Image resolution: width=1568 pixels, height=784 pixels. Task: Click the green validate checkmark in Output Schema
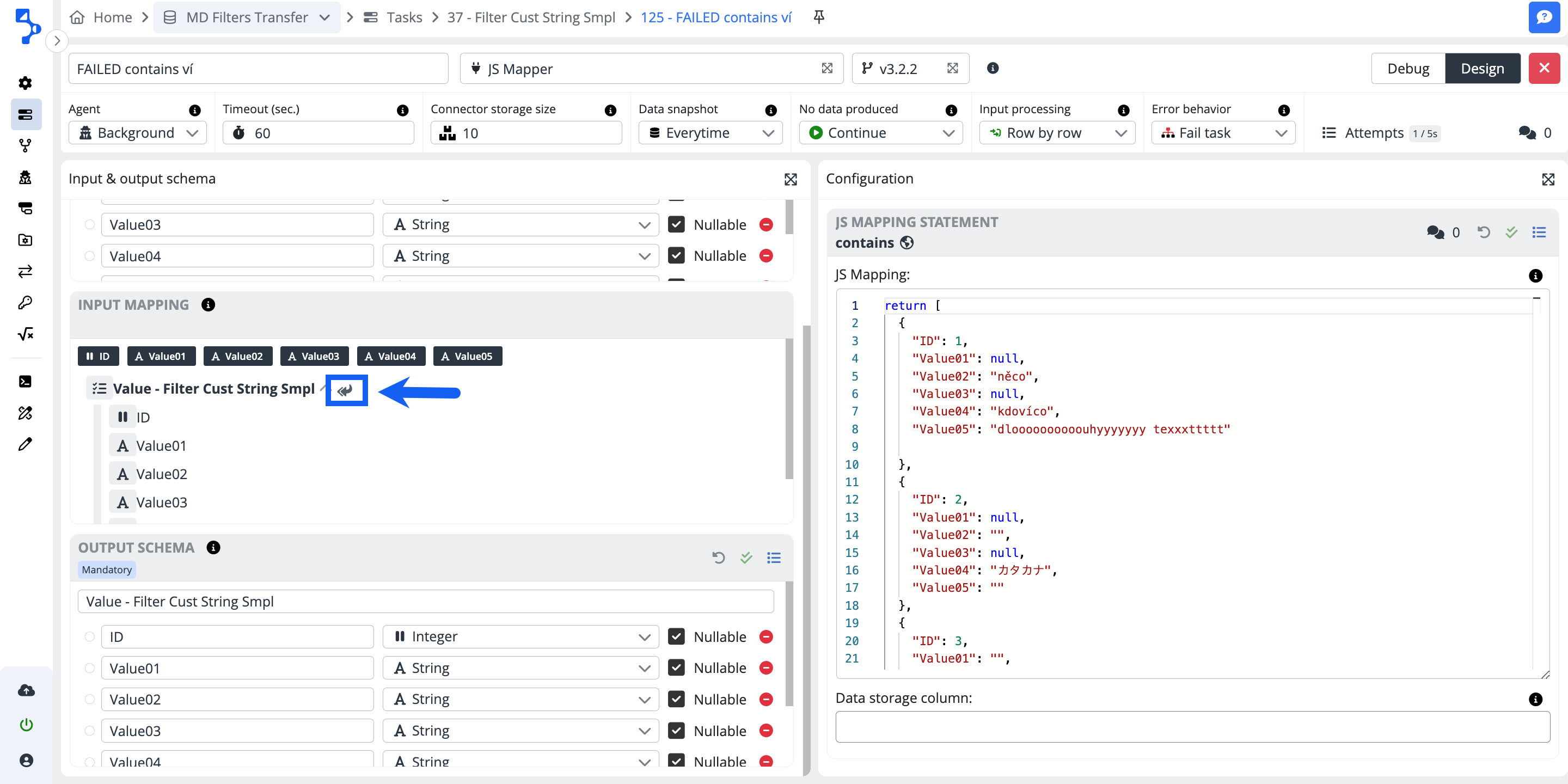click(x=746, y=558)
